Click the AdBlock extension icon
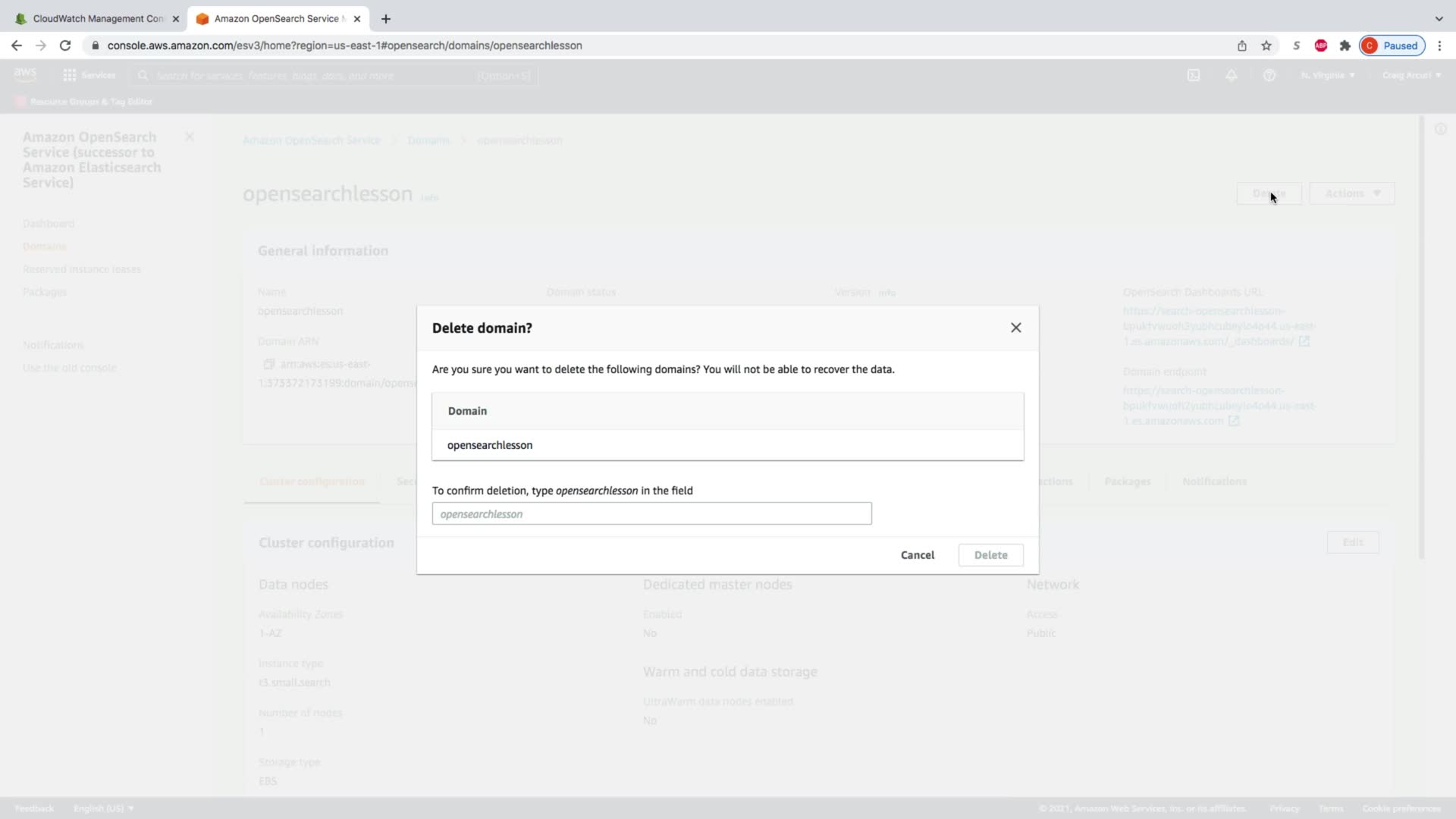Image resolution: width=1456 pixels, height=819 pixels. point(1321,45)
